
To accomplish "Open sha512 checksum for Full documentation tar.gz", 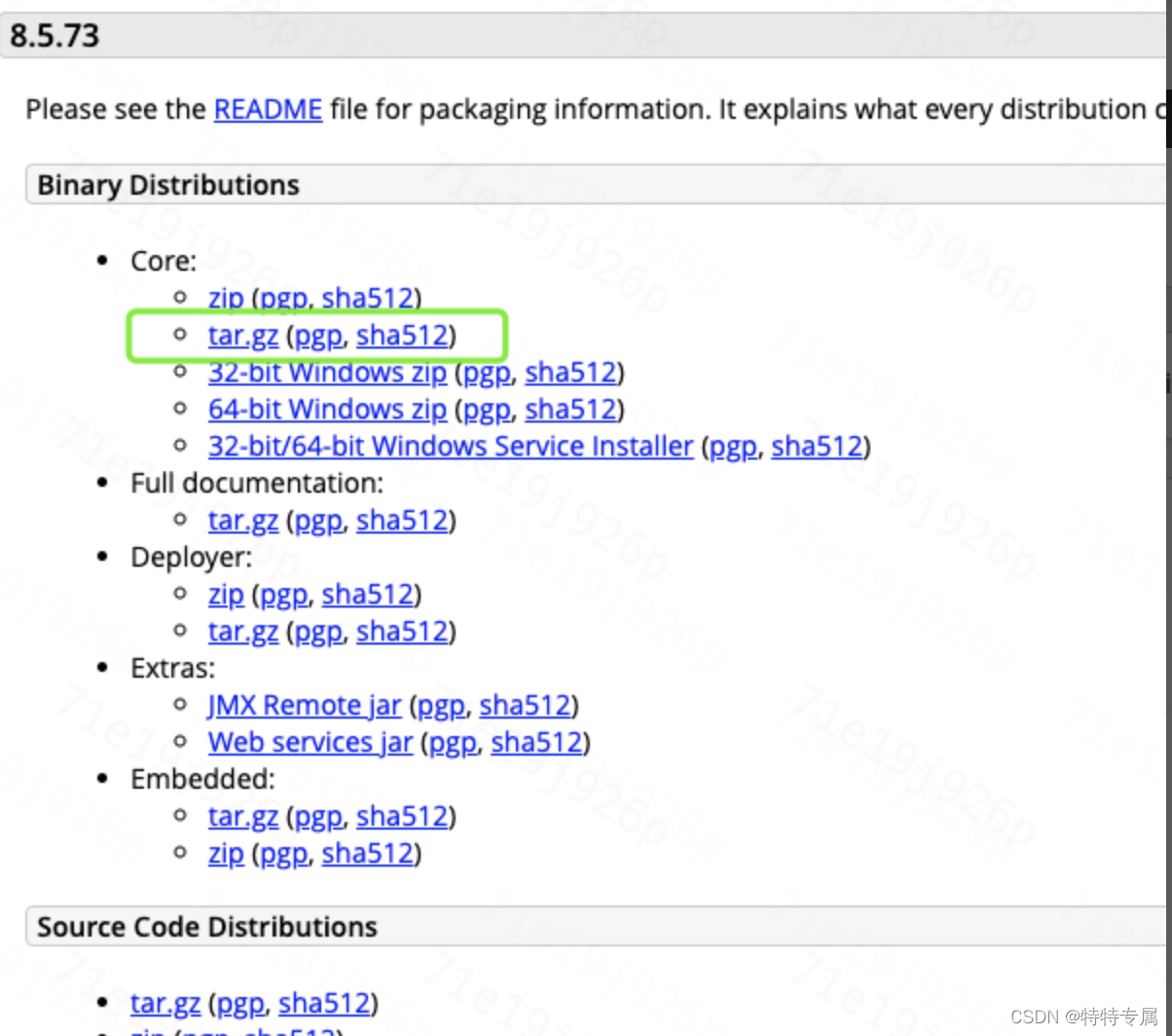I will 403,520.
